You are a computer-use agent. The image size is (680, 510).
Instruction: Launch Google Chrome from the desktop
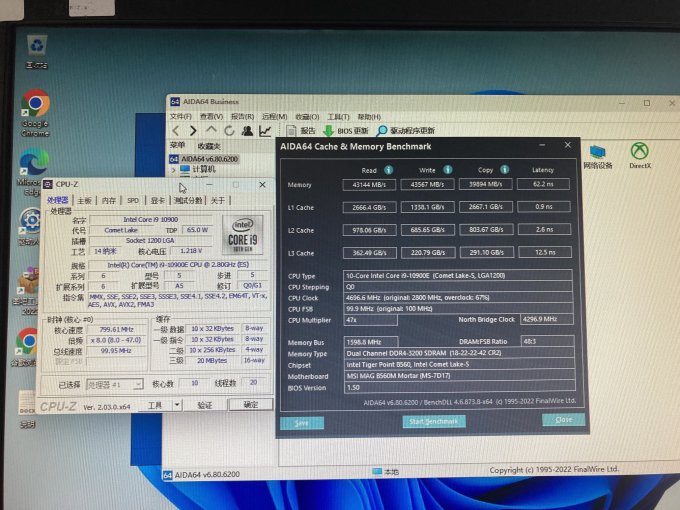[36, 112]
